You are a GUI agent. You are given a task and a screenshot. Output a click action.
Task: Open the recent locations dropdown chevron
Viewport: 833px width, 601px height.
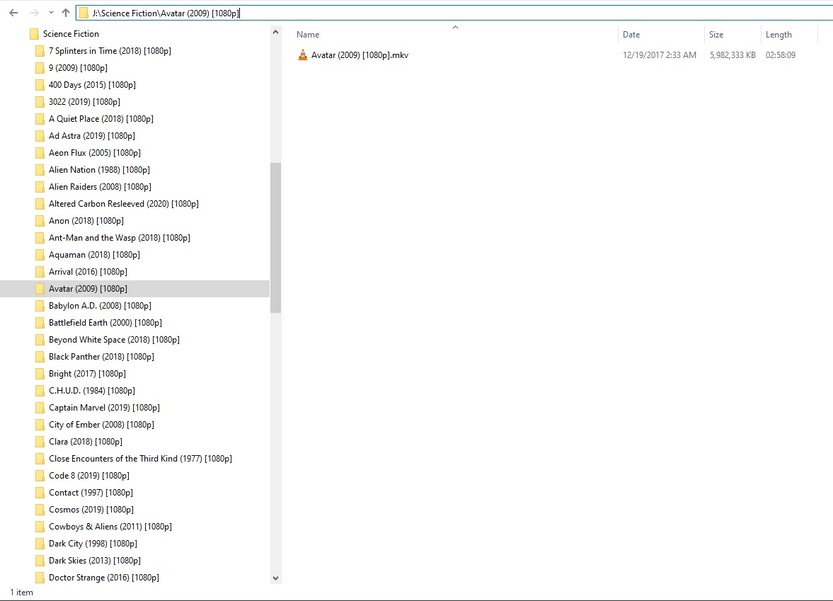[51, 13]
